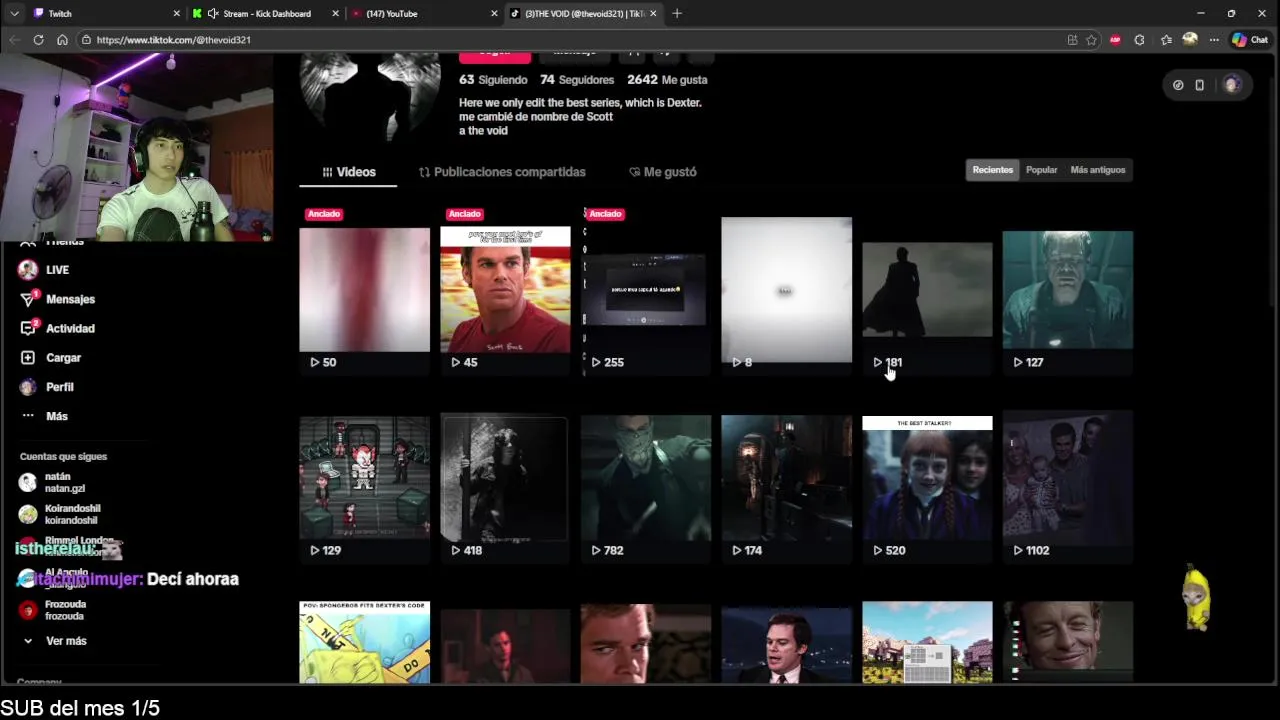1280x720 pixels.
Task: Open a new browser tab
Action: [x=677, y=13]
